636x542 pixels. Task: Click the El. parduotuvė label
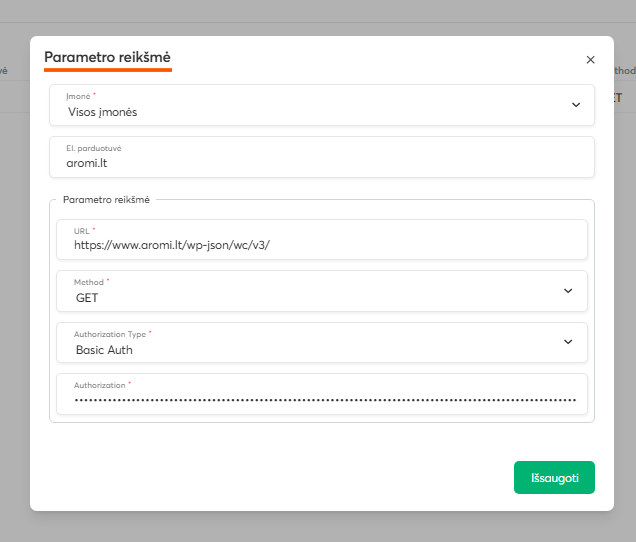101,148
